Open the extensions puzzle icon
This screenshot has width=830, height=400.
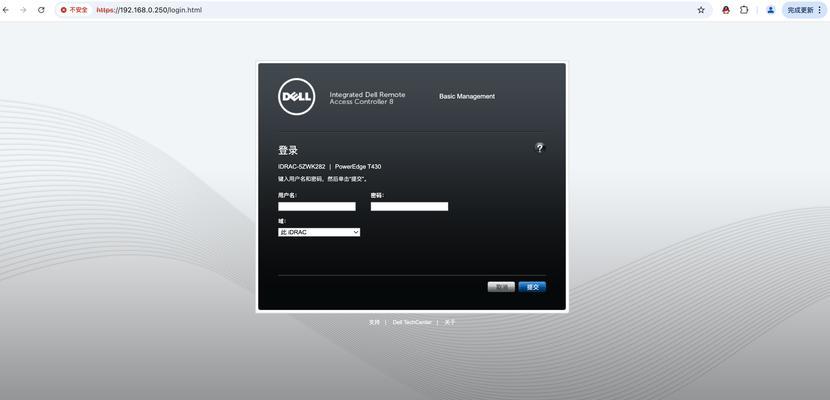744,10
